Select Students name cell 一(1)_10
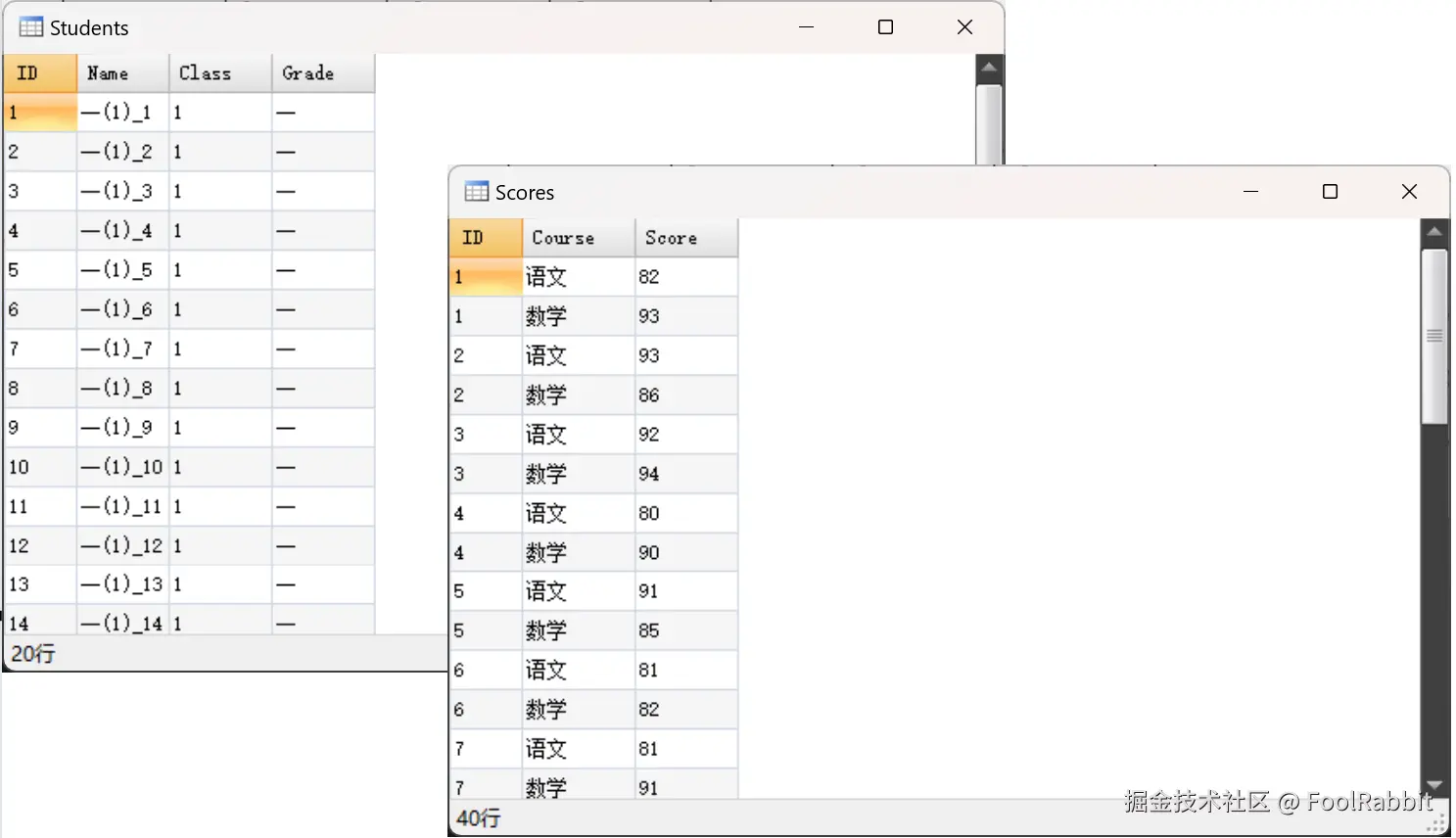Image resolution: width=1456 pixels, height=838 pixels. click(122, 467)
